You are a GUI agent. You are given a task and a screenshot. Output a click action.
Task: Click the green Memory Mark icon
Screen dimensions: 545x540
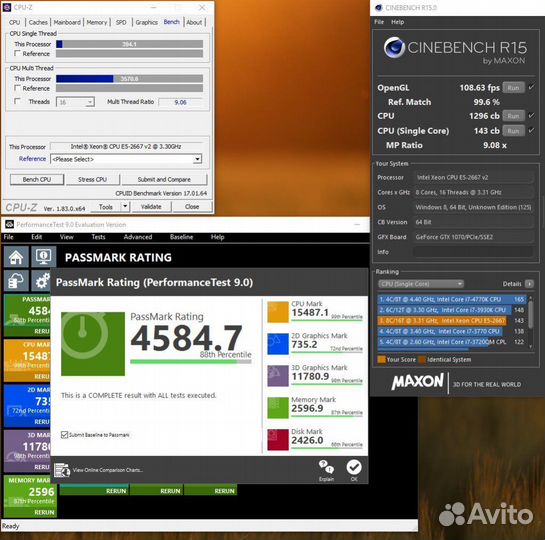coord(278,408)
